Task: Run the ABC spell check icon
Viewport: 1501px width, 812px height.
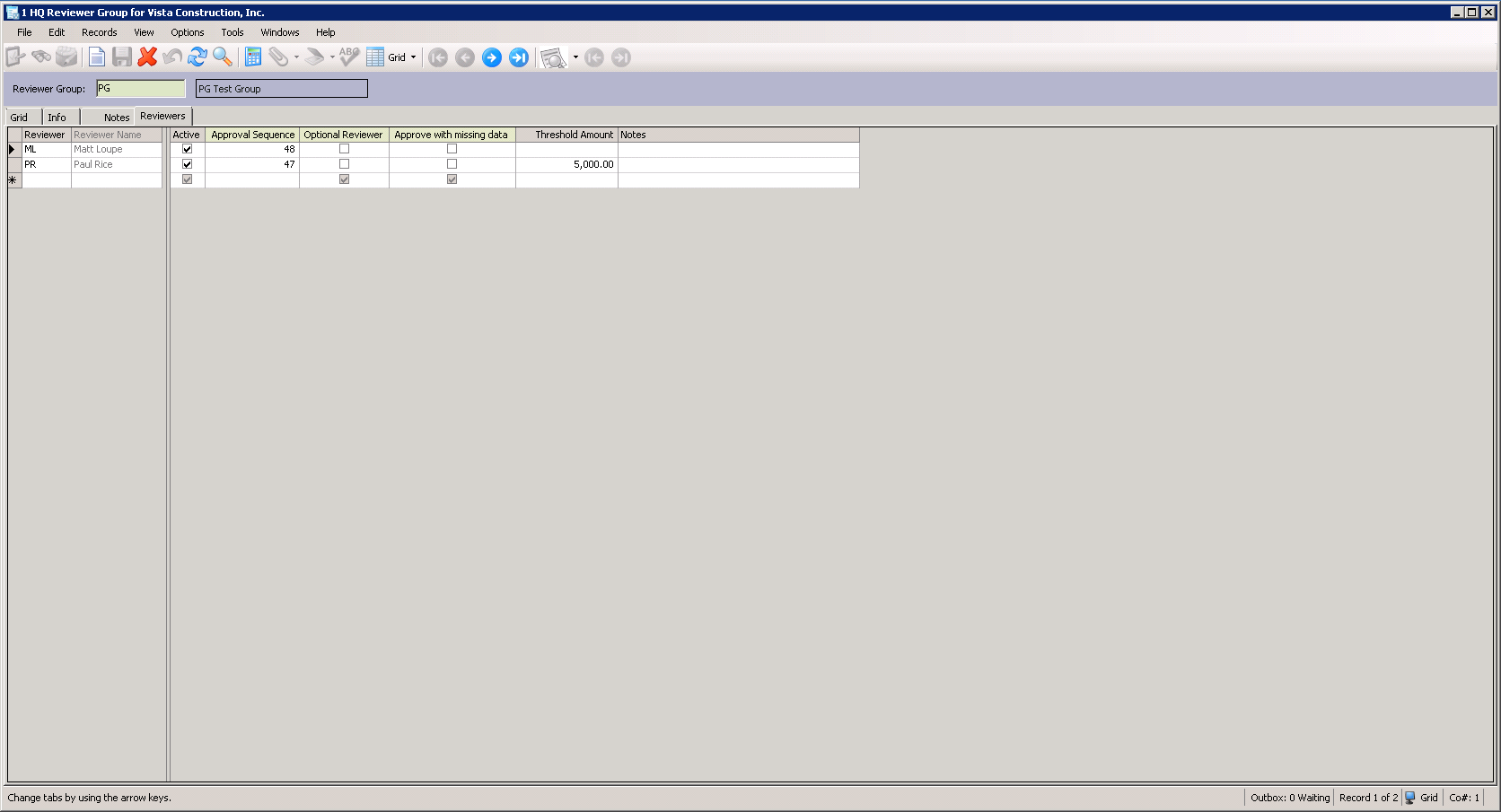Action: 349,57
